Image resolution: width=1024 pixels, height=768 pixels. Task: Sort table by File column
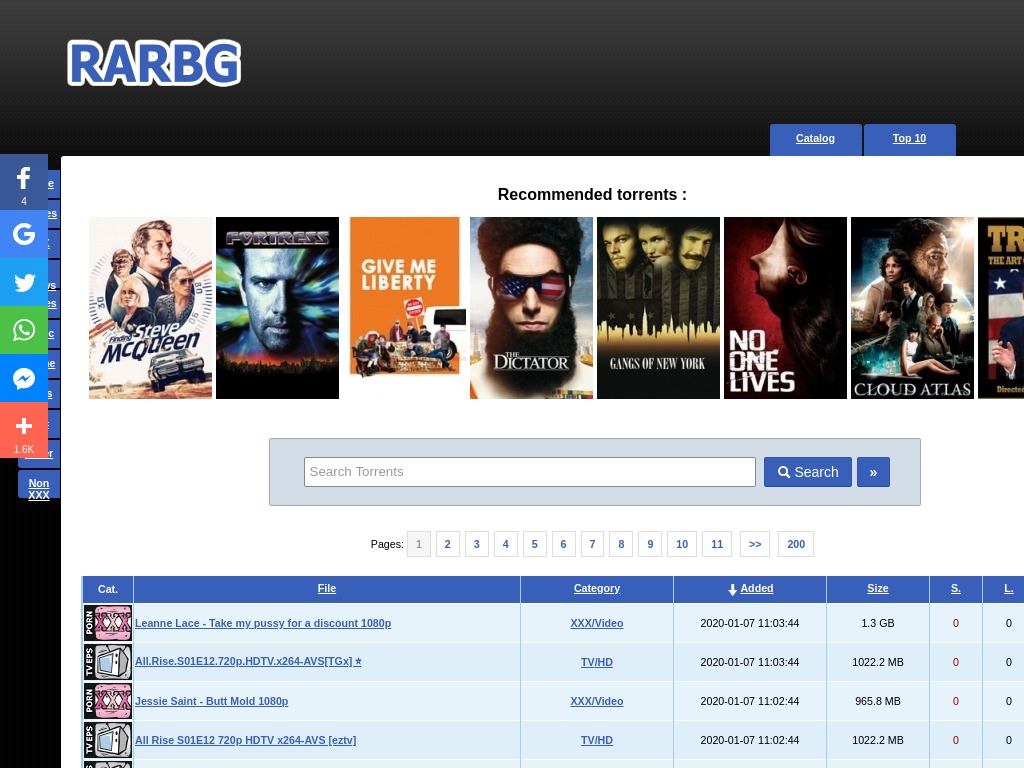click(327, 588)
